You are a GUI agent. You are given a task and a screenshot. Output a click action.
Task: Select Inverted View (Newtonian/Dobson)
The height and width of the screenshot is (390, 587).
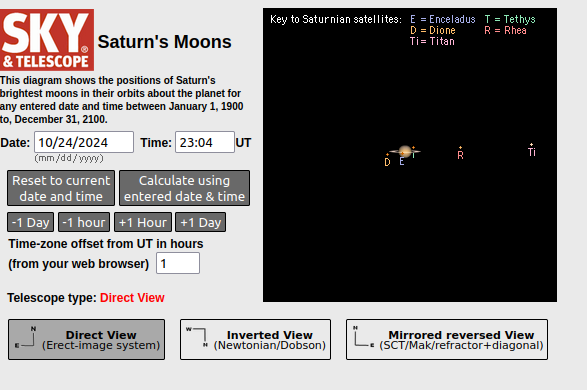[x=255, y=339]
